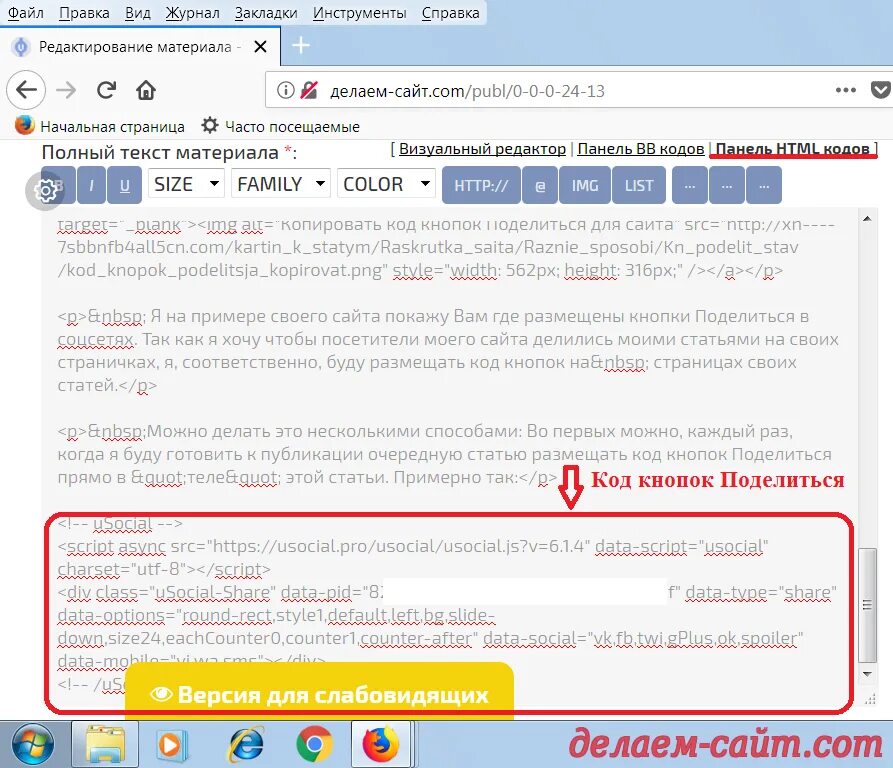Switch to Firefox in the taskbar
The width and height of the screenshot is (893, 768).
(381, 745)
